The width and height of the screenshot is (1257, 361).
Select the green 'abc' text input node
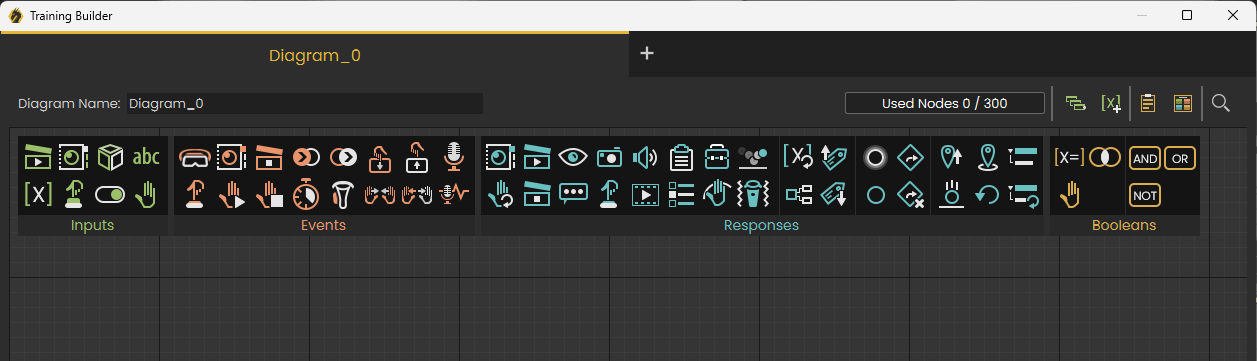(x=146, y=157)
